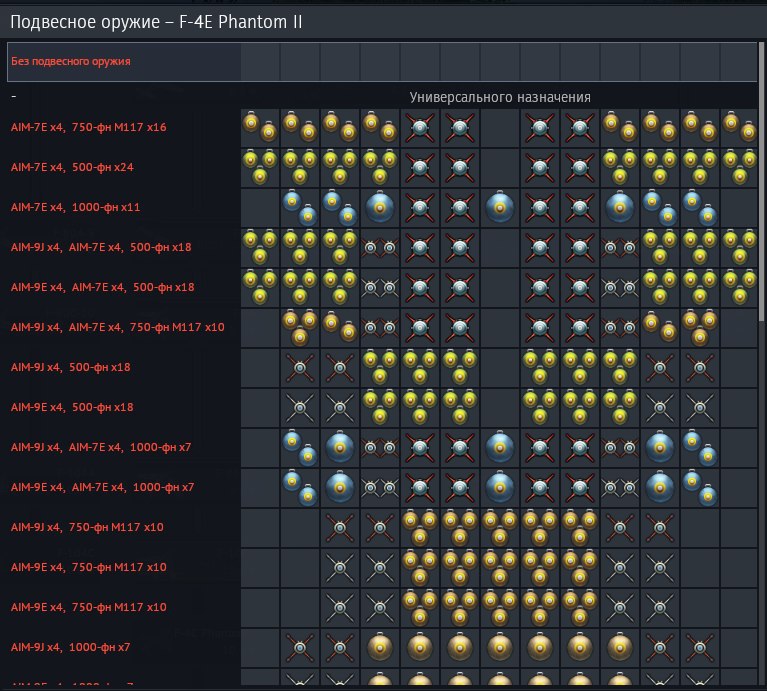Click last triple-bomb icon in AIM-9E, AIM-7E, 500-фн x18 row
Image resolution: width=767 pixels, height=691 pixels.
(x=740, y=287)
